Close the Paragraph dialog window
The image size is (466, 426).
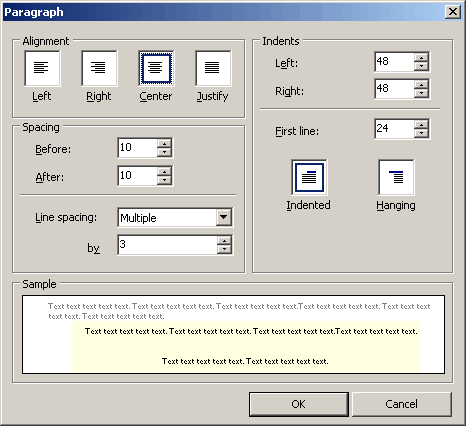click(x=453, y=12)
